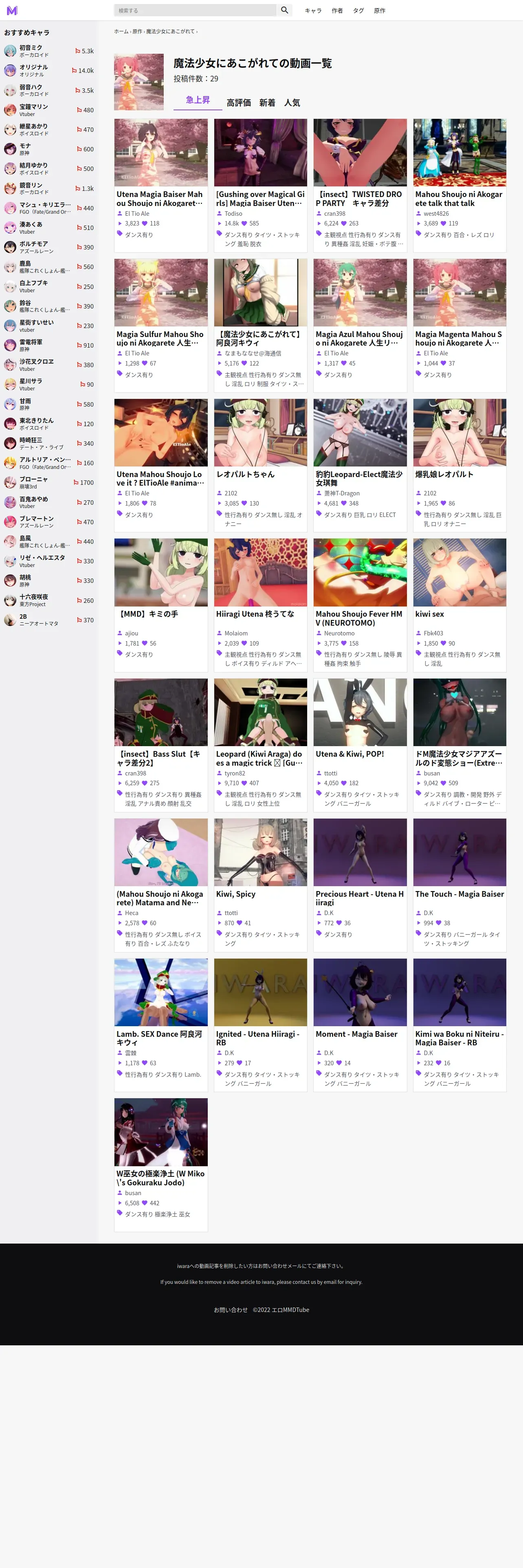Click the 初音ミク avatar icon
Screen dimensions: 523x1568
click(x=10, y=51)
